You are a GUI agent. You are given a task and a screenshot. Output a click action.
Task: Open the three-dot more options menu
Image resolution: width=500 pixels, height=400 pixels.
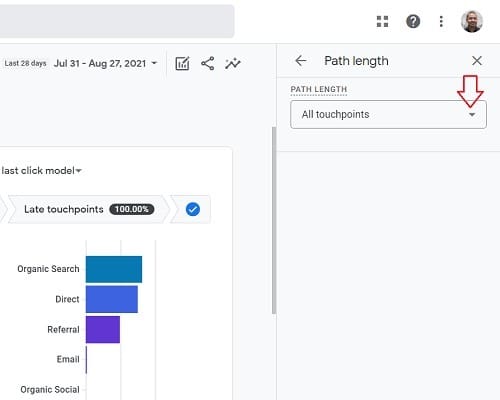point(441,22)
